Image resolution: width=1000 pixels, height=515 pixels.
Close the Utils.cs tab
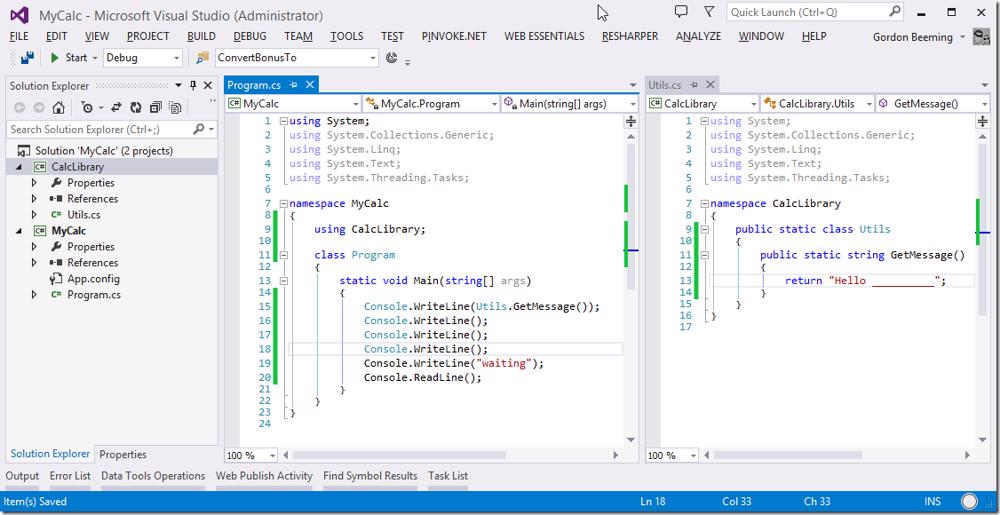710,85
